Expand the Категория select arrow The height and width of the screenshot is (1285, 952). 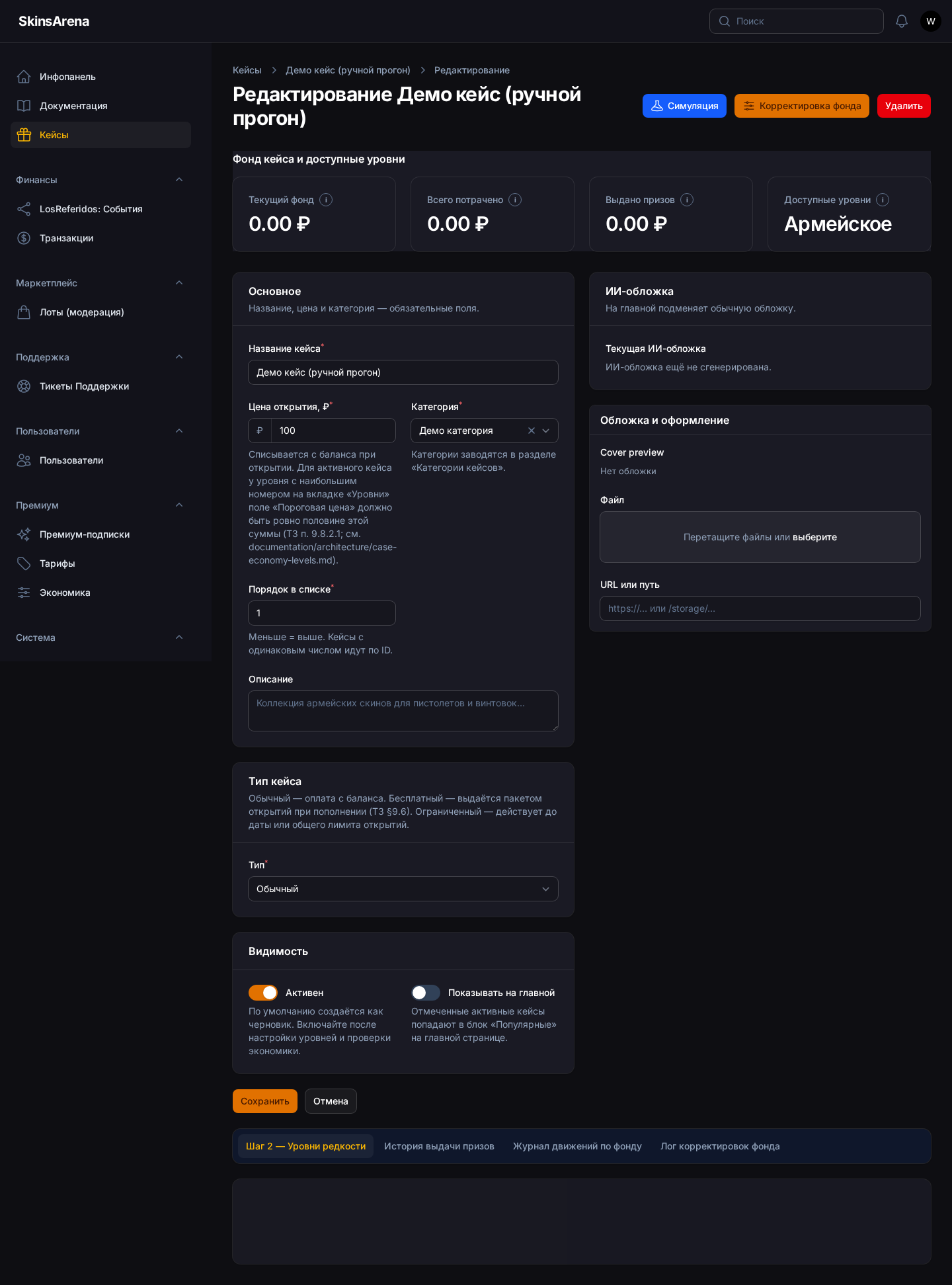pyautogui.click(x=546, y=431)
